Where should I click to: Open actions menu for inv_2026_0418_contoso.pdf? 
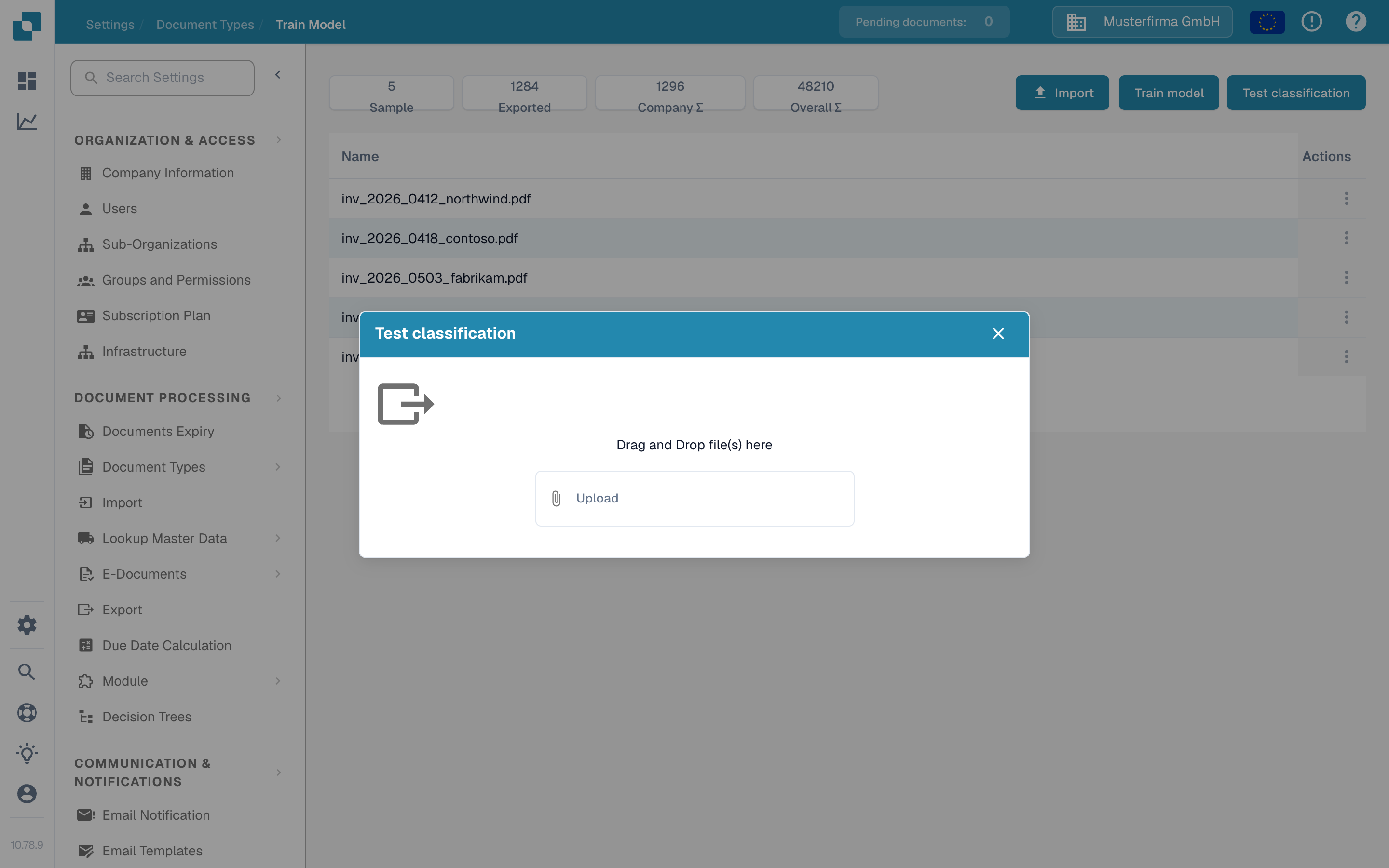1346,238
